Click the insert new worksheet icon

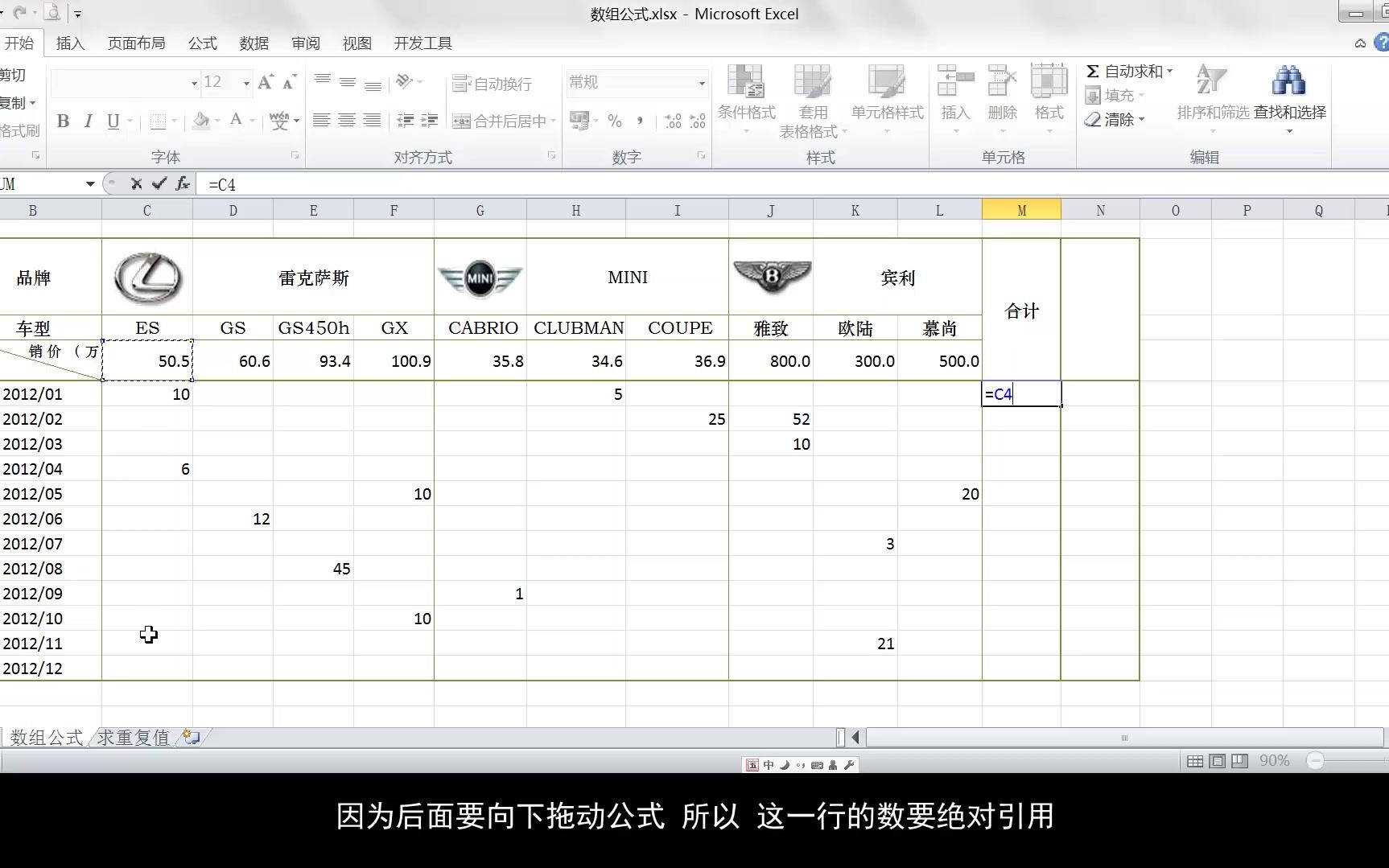191,736
